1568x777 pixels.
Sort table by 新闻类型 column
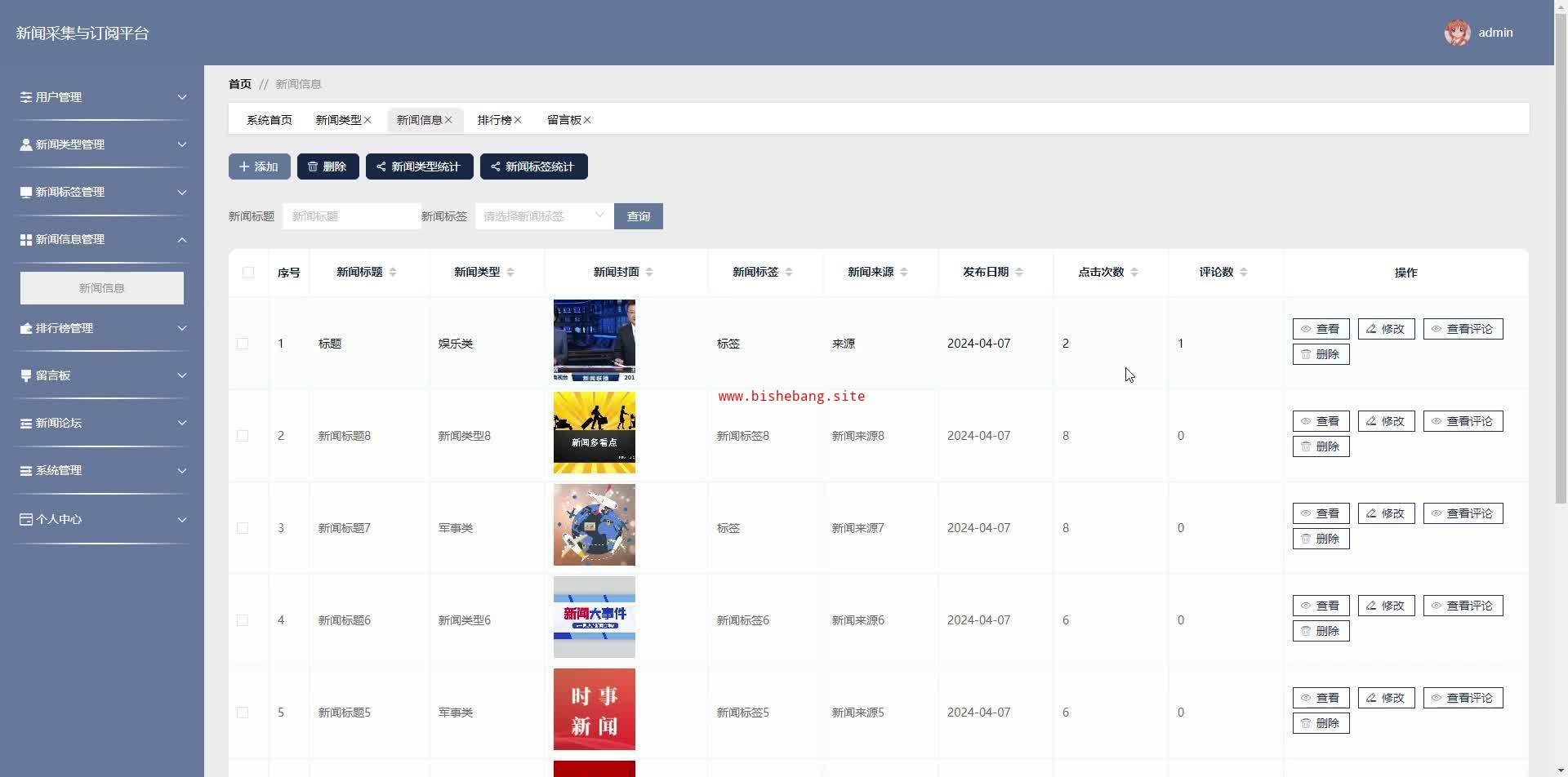(510, 272)
